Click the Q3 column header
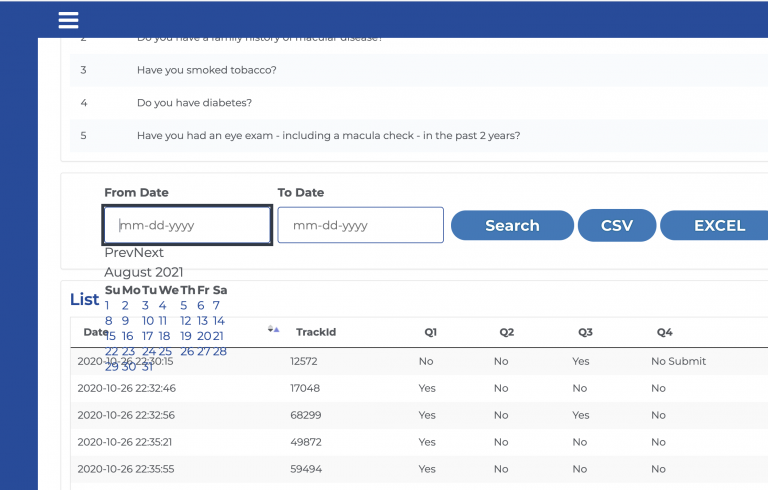The width and height of the screenshot is (768, 490). pos(585,332)
